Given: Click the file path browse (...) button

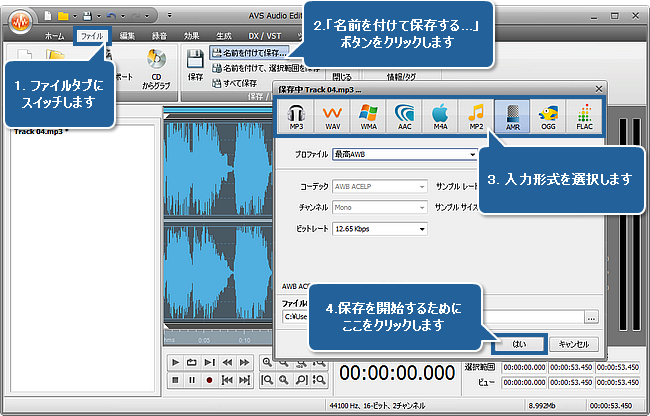Looking at the screenshot, I should click(x=592, y=317).
